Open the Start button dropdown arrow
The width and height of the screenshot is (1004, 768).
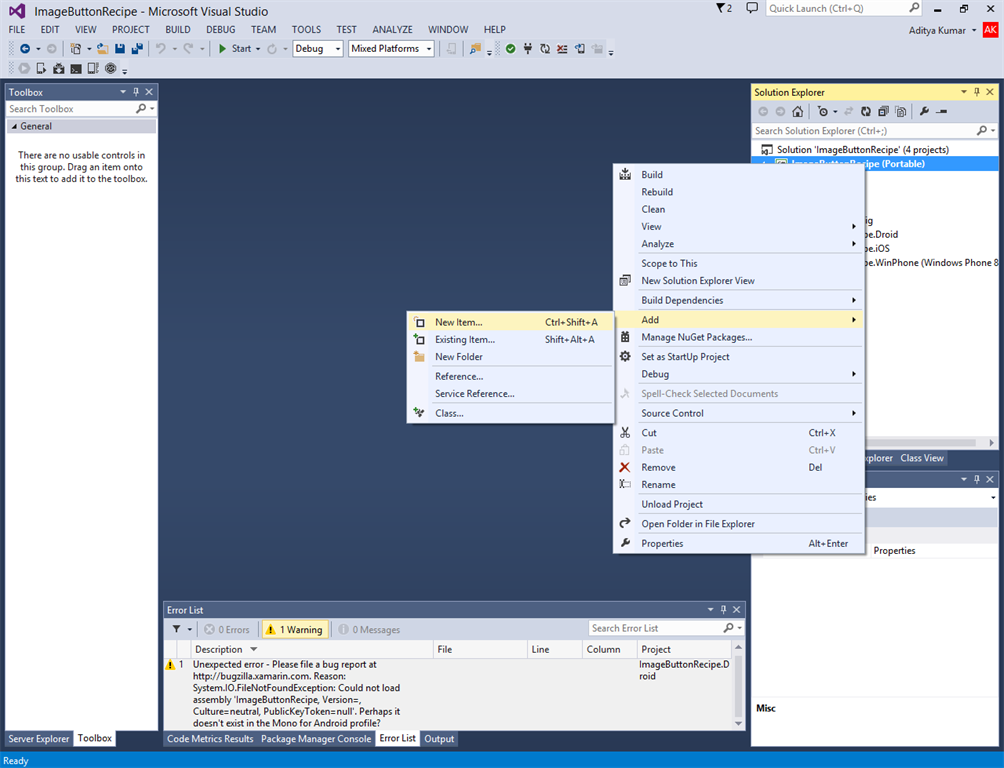(258, 49)
